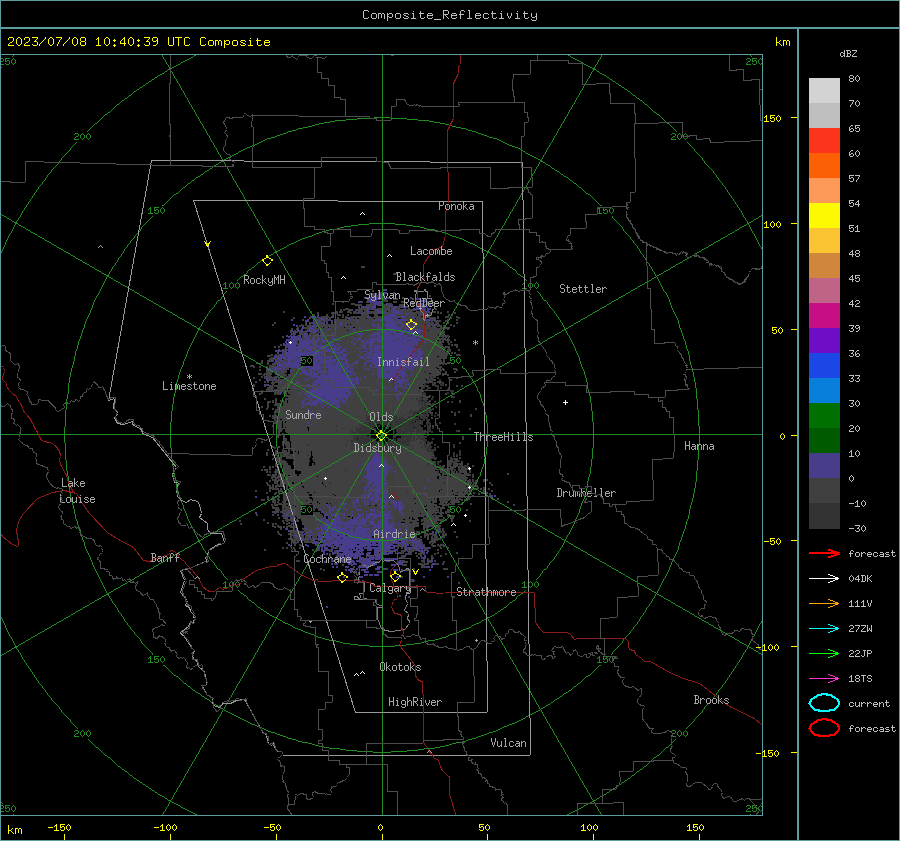This screenshot has height=841, width=900.
Task: Click the Lacombe city label
Action: pyautogui.click(x=431, y=251)
